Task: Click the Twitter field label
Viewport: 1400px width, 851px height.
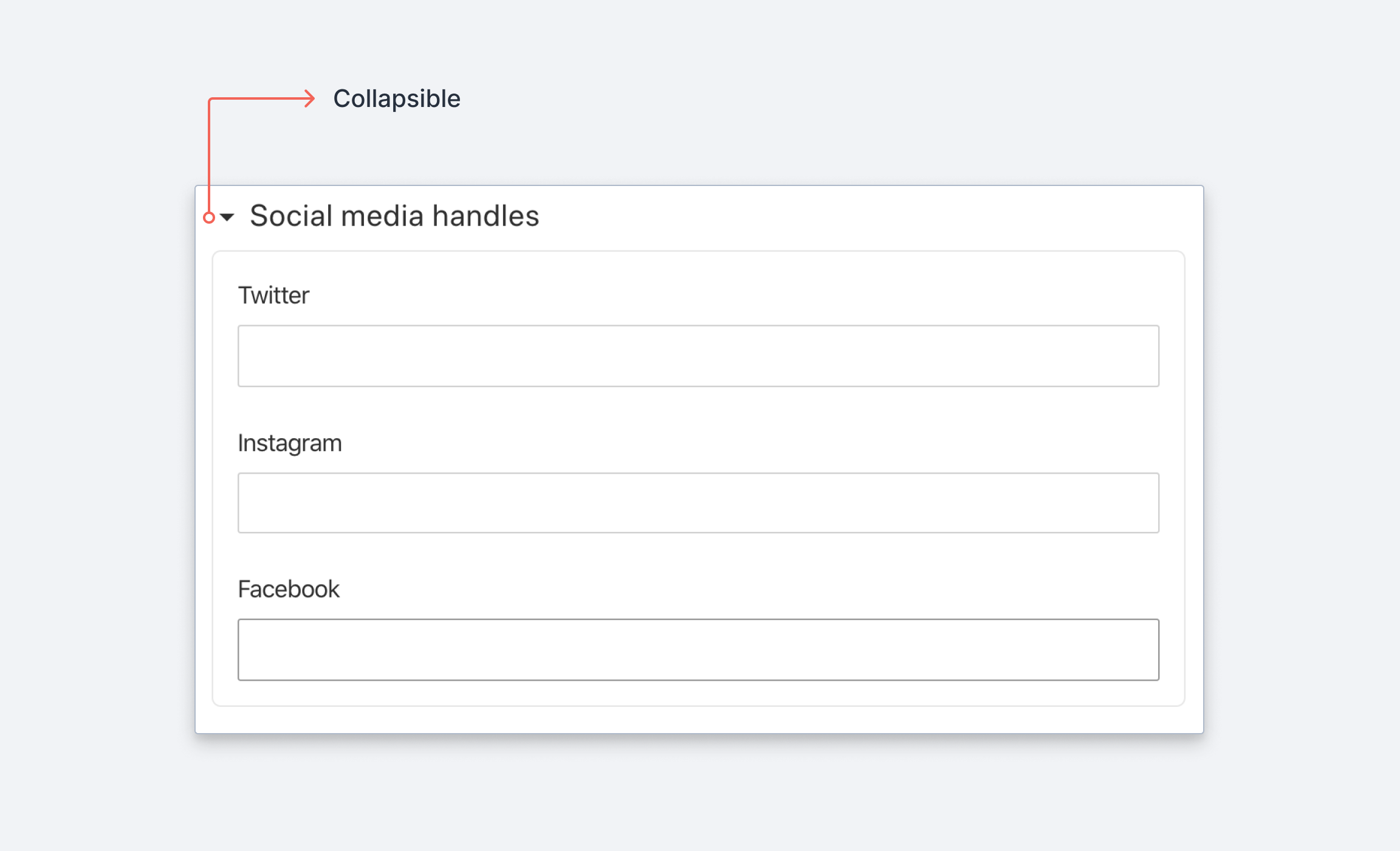Action: pyautogui.click(x=273, y=295)
